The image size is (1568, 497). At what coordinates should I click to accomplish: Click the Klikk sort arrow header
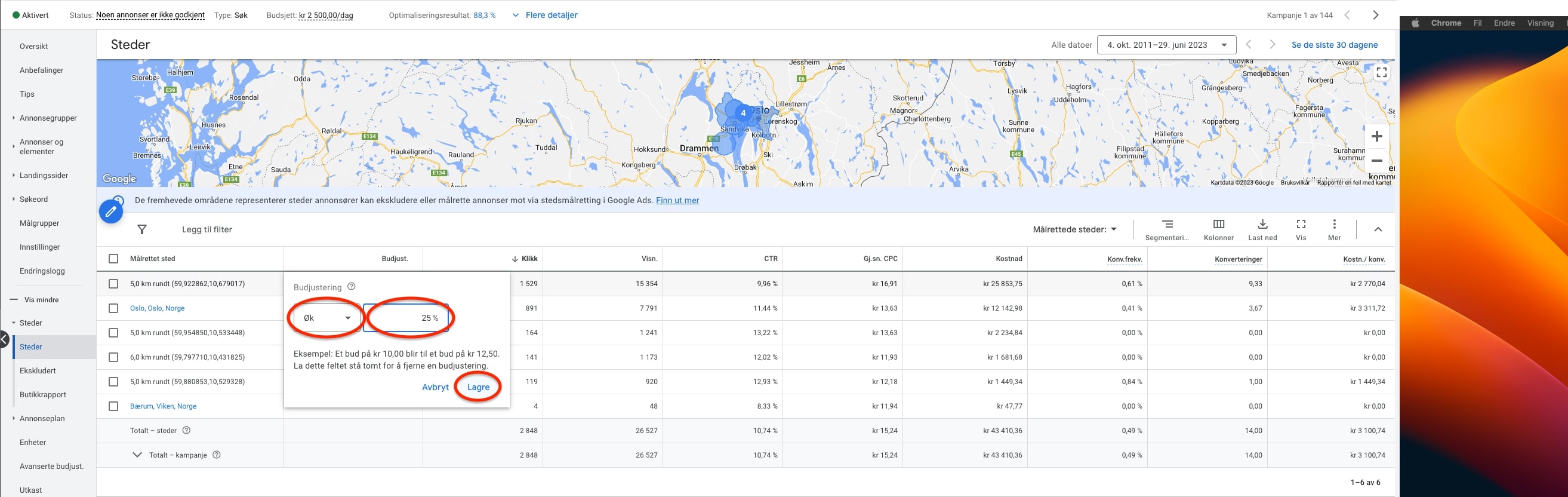point(525,259)
